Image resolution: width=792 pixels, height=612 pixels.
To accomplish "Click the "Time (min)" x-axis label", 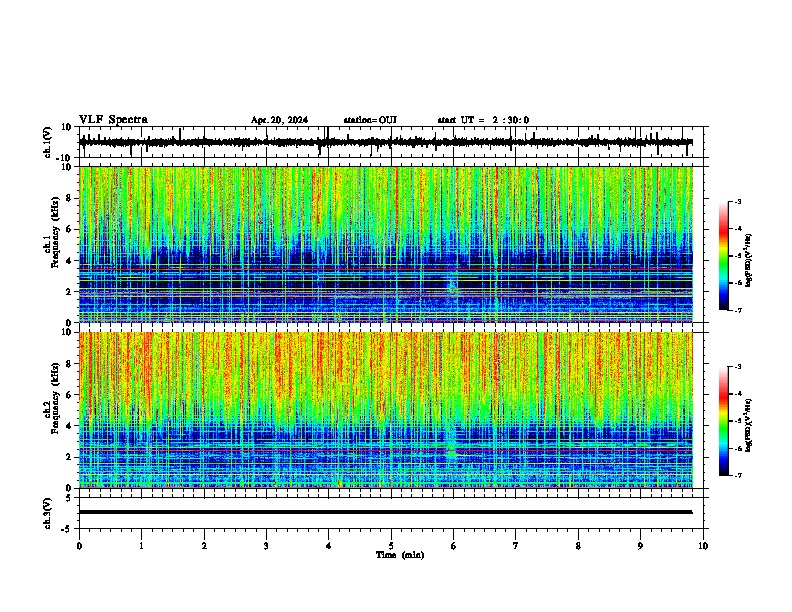I will (x=400, y=555).
